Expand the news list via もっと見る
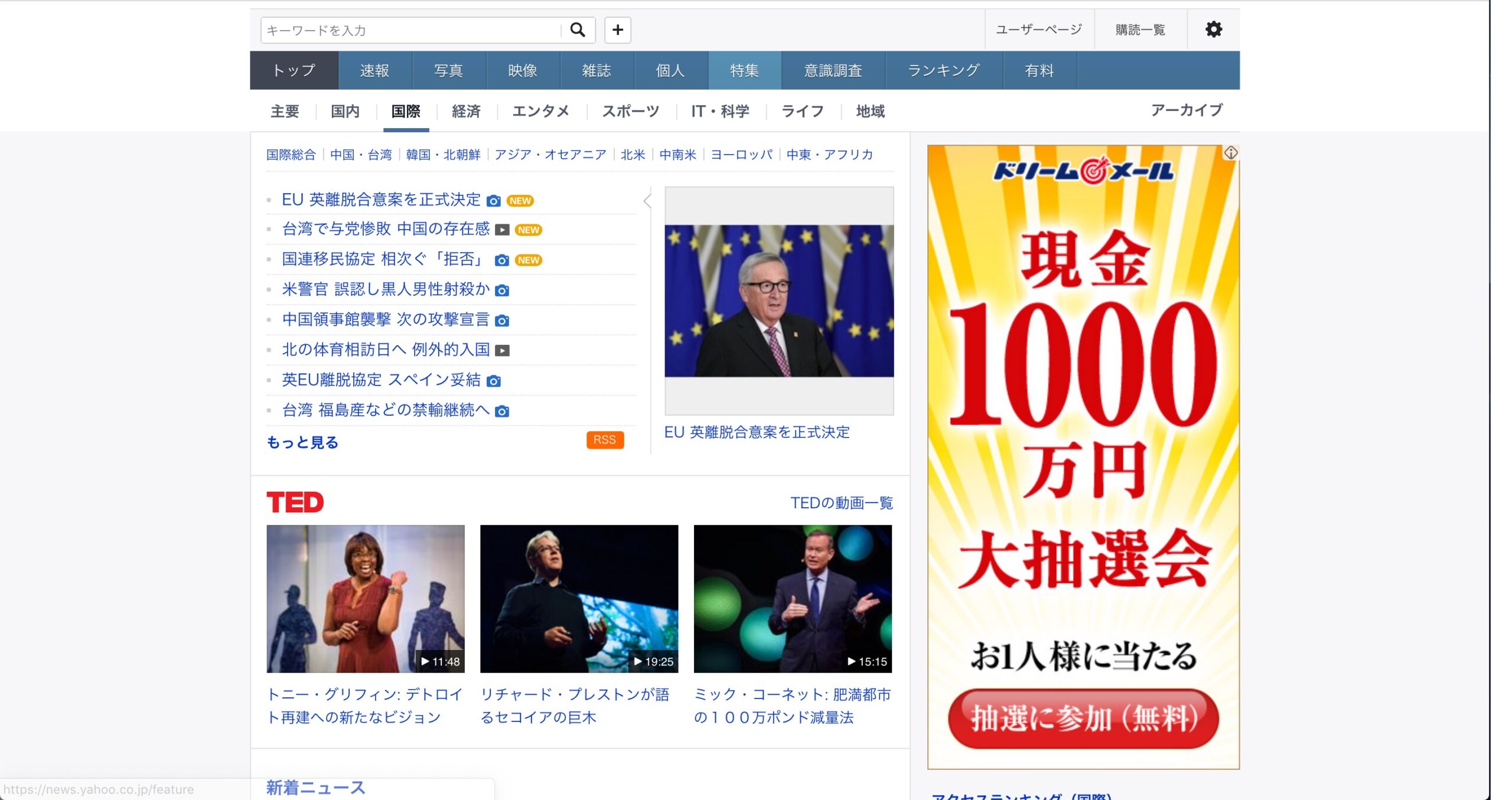 302,442
